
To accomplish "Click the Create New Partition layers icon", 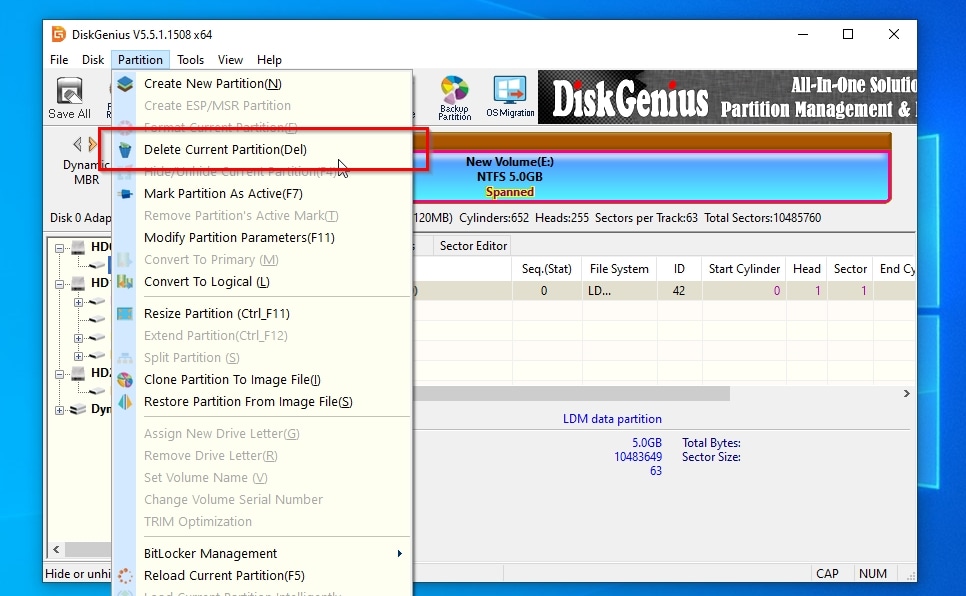I will (x=125, y=84).
